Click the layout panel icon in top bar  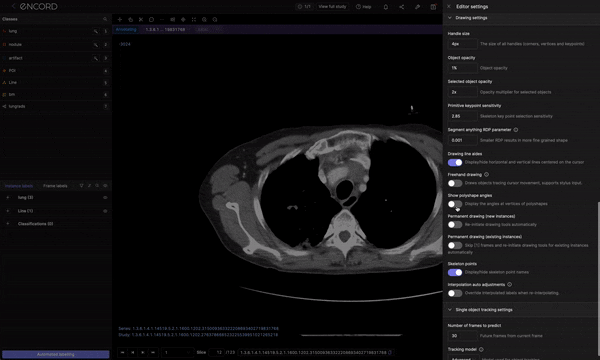click(433, 7)
